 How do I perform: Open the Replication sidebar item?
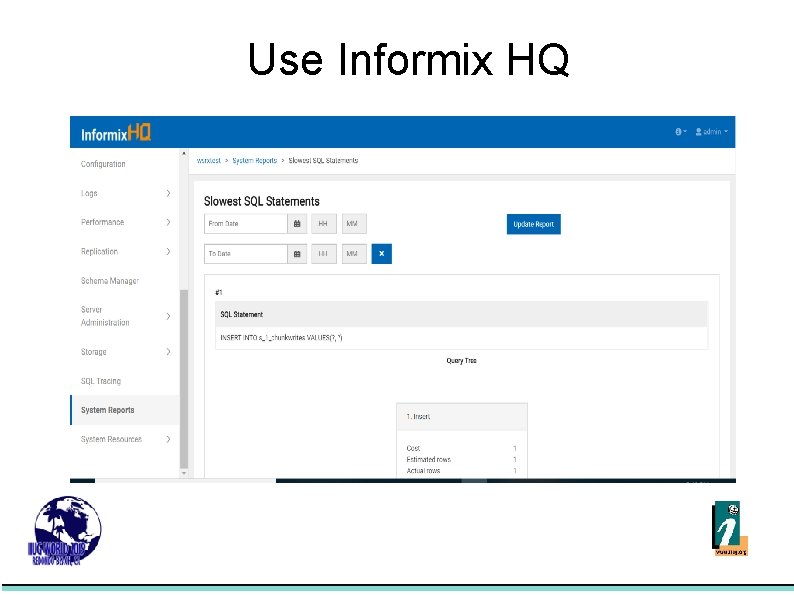99,252
